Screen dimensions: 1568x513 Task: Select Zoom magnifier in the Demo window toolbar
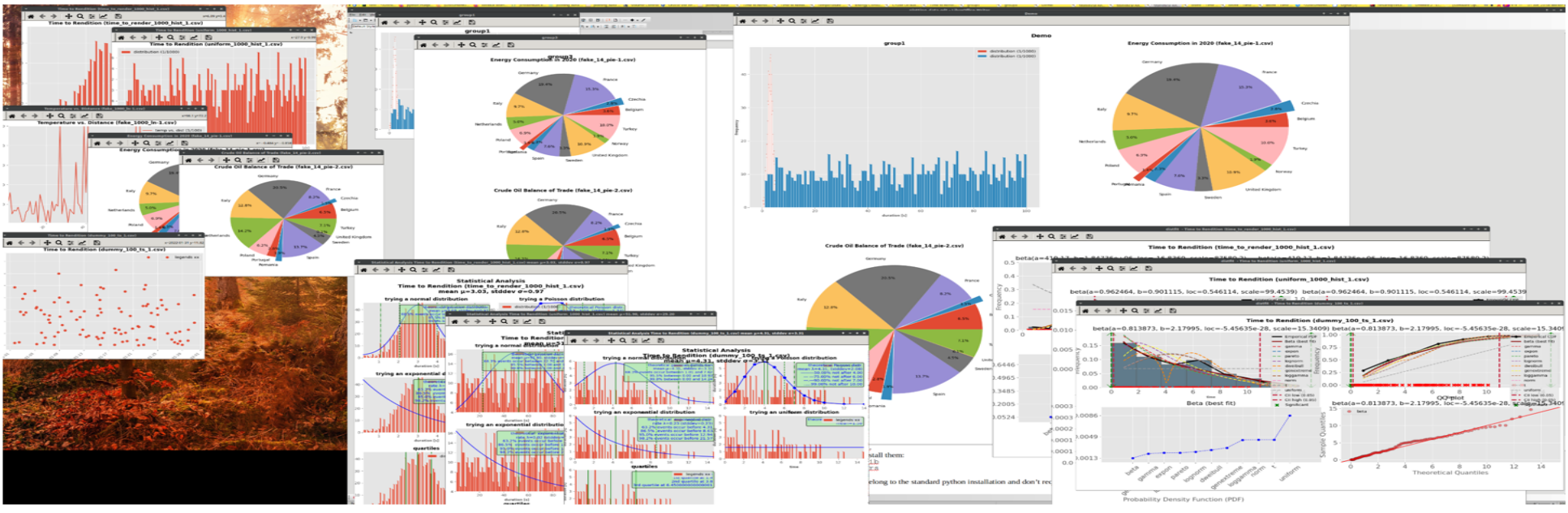[792, 21]
